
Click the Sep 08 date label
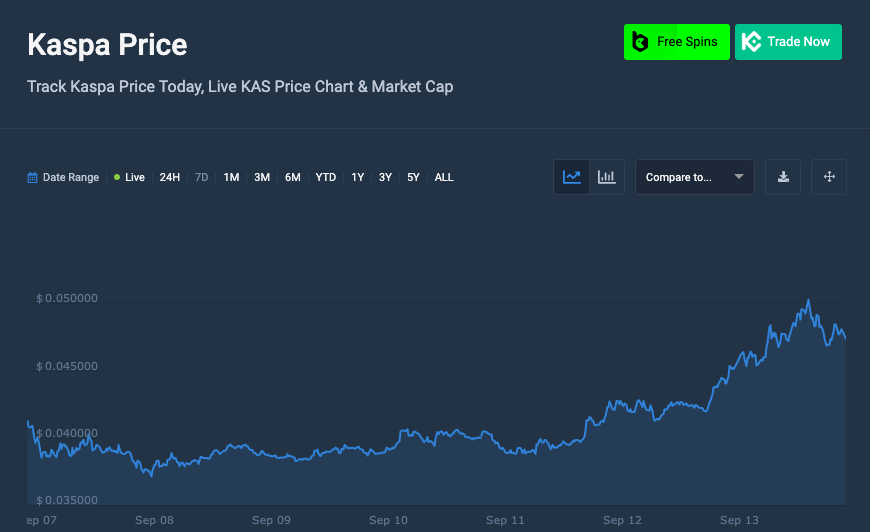click(154, 520)
